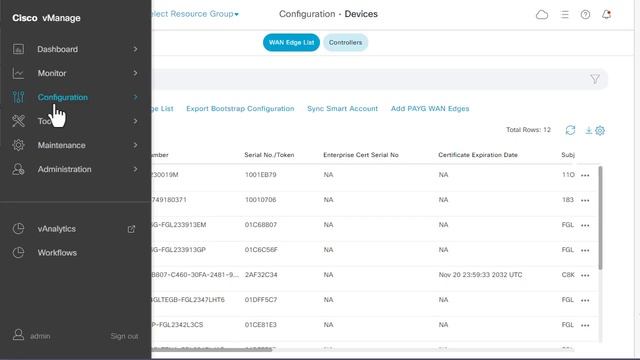
Task: Select Monitor in the side menu
Action: coord(52,73)
